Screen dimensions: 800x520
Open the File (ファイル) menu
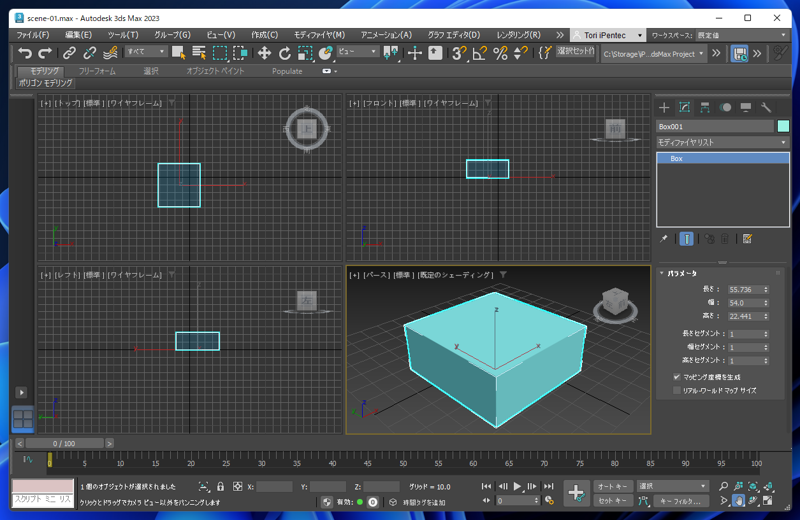point(33,35)
